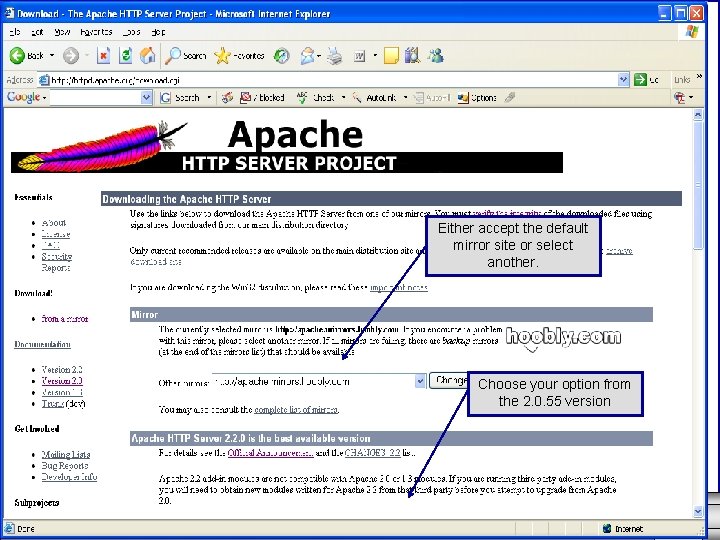Open the Back button history dropdown
This screenshot has width=720, height=540.
52,56
